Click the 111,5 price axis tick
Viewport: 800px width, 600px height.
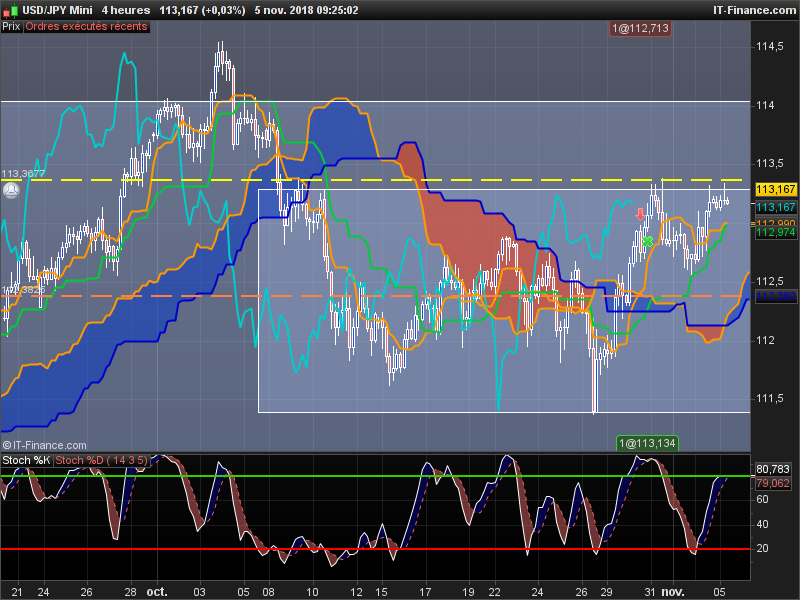769,398
